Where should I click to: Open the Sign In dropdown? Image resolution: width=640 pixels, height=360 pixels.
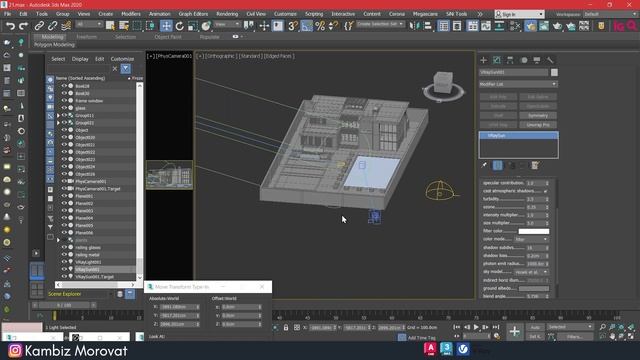coord(519,14)
